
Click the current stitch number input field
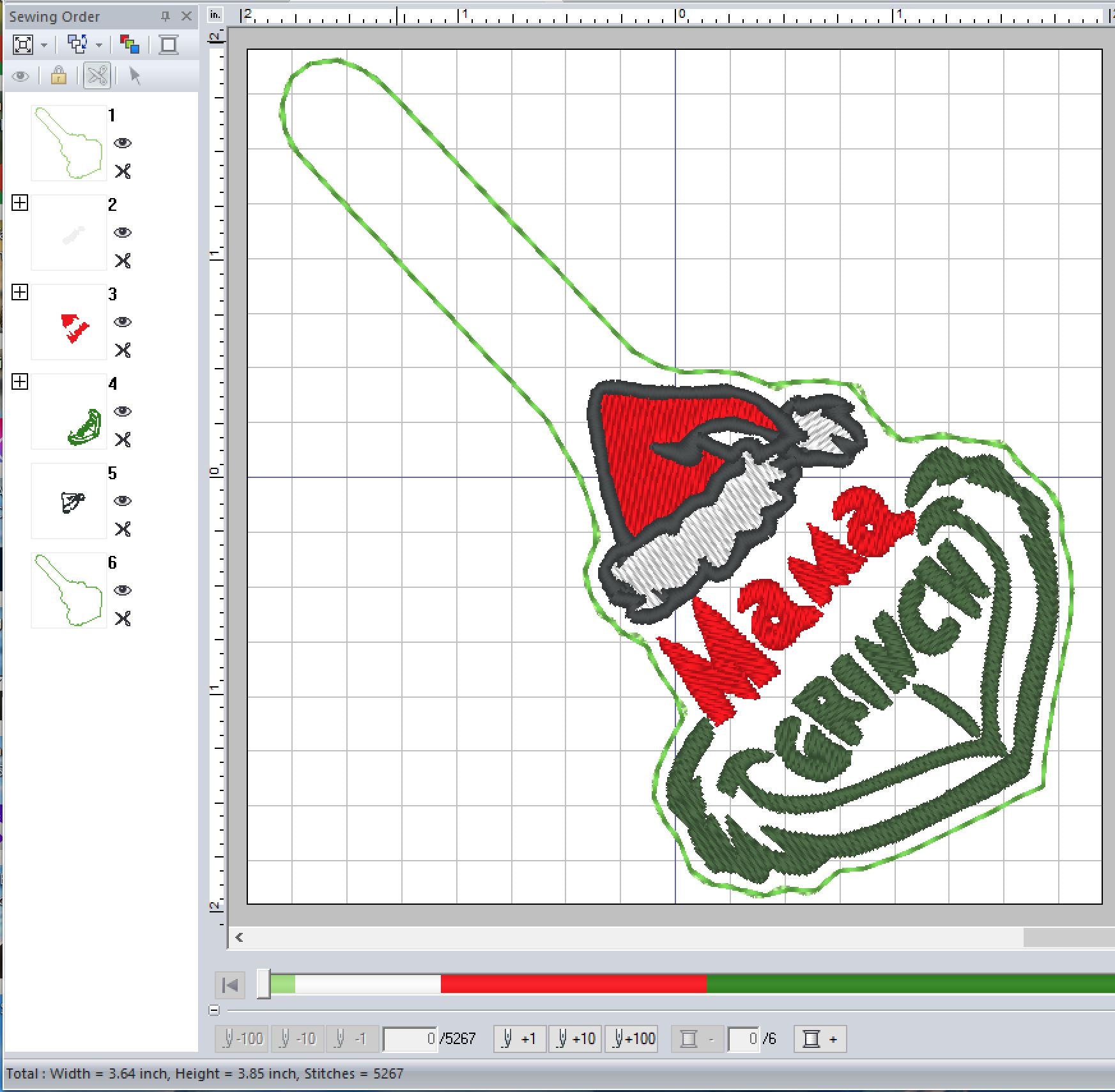(x=410, y=1039)
